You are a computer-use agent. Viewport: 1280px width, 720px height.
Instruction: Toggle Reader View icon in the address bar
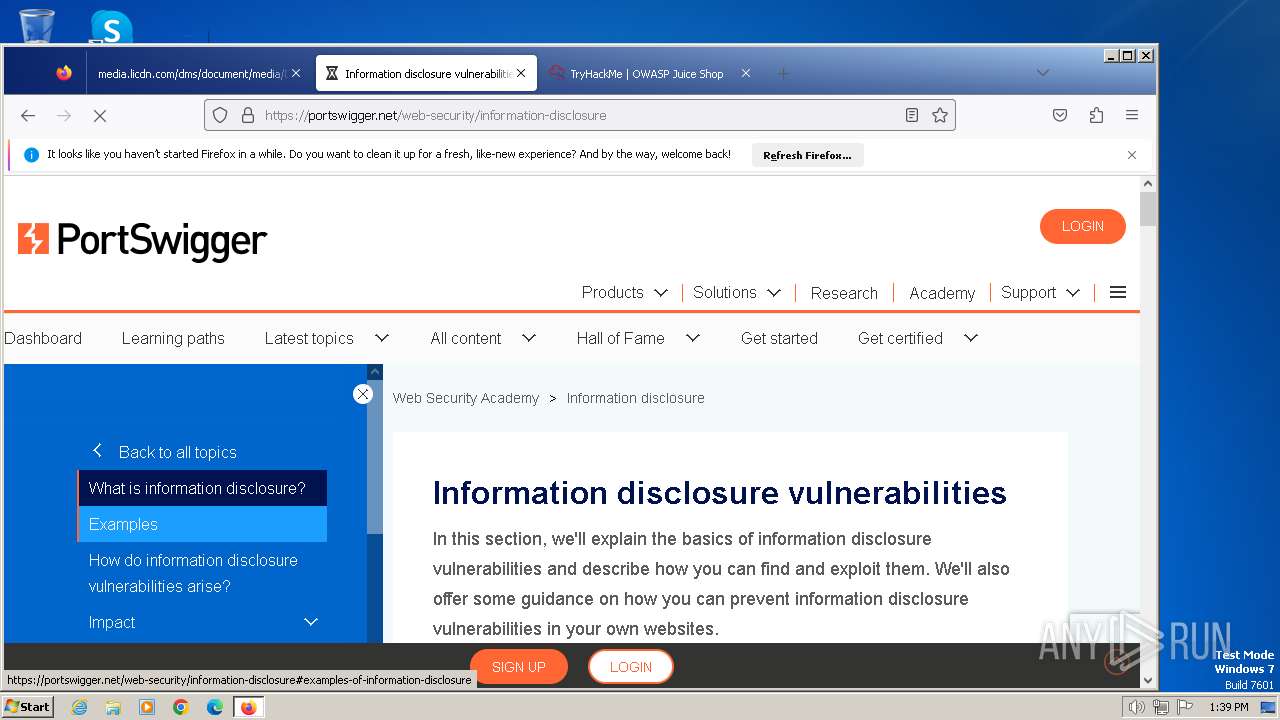click(912, 115)
